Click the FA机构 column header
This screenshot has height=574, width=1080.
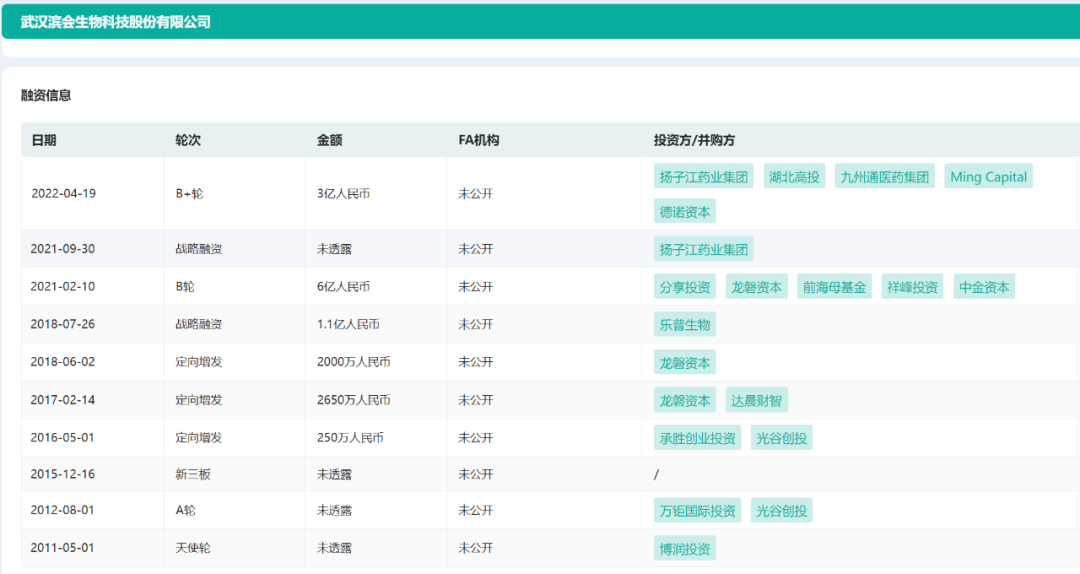[x=478, y=141]
